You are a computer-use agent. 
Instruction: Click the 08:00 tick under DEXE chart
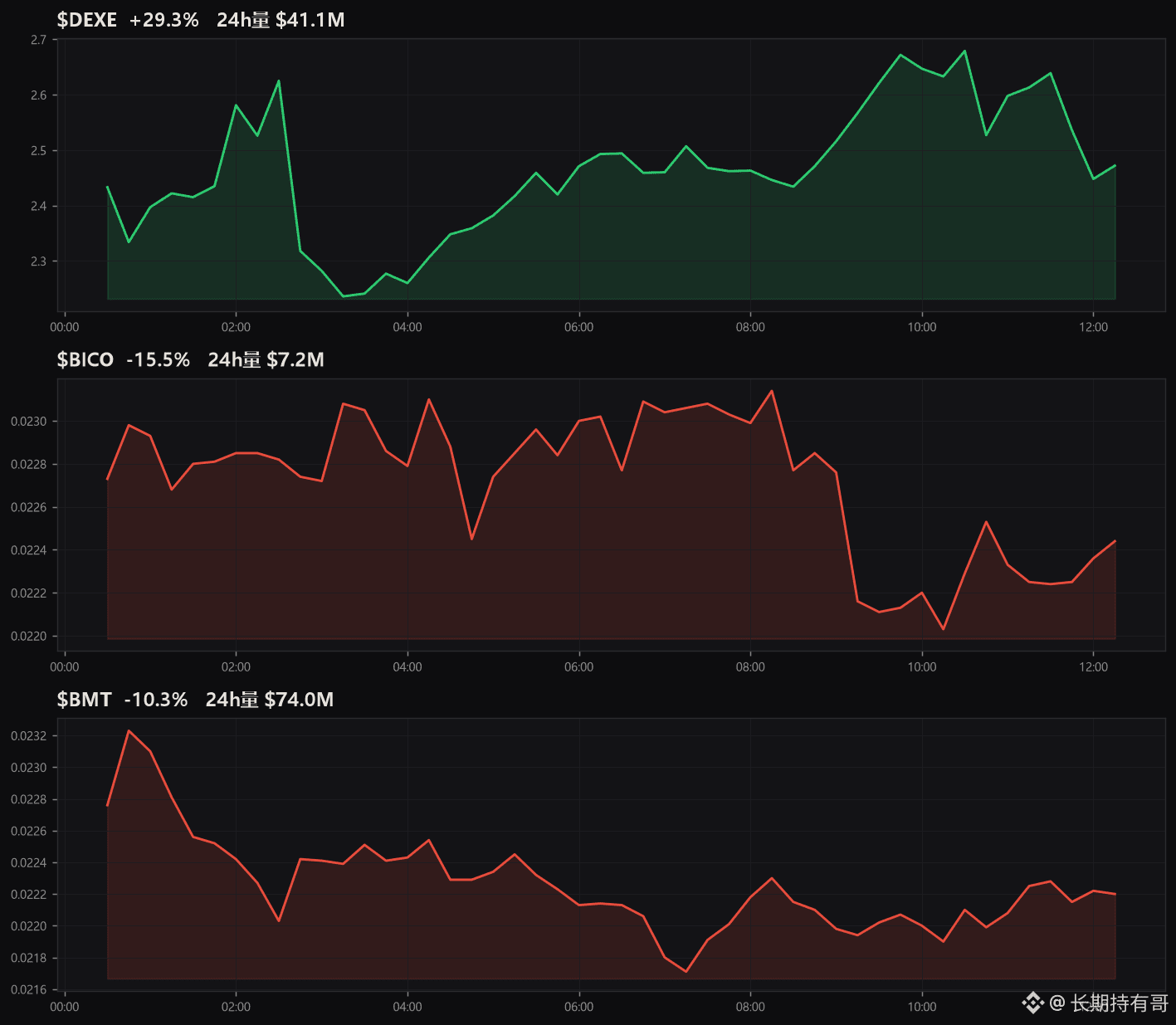750,327
